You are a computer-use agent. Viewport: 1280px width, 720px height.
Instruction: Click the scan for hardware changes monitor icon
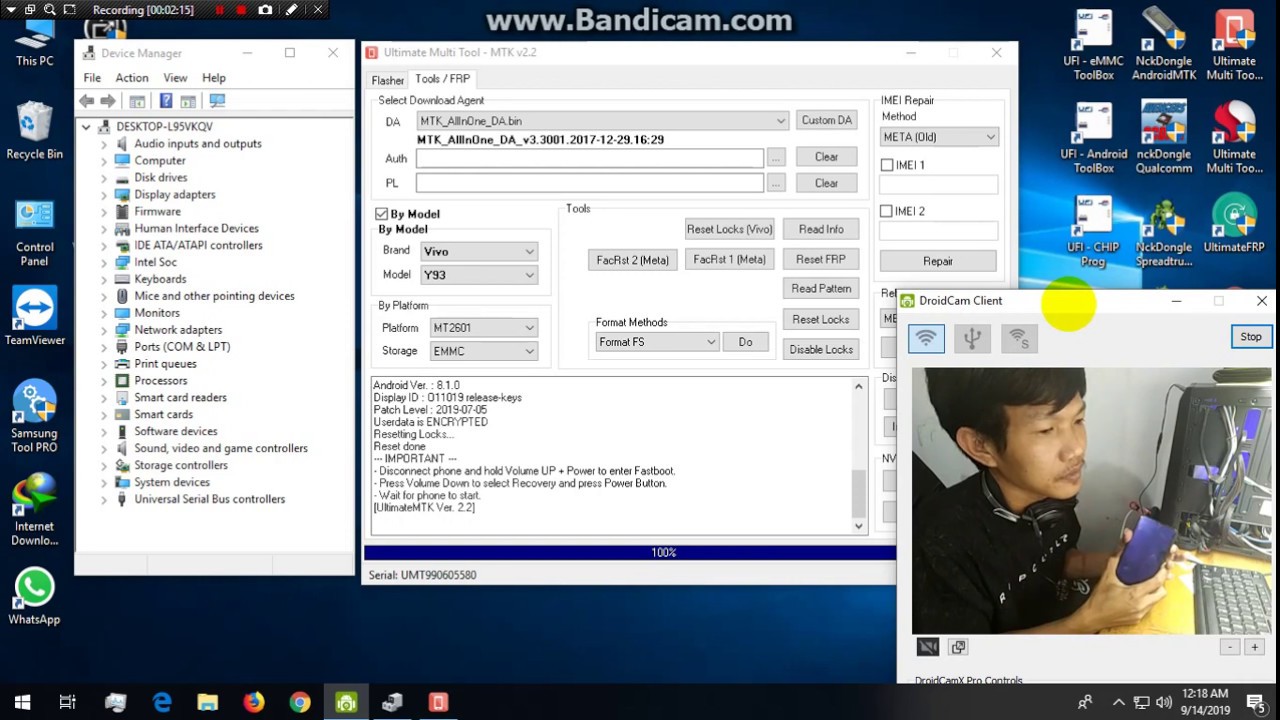[x=217, y=101]
